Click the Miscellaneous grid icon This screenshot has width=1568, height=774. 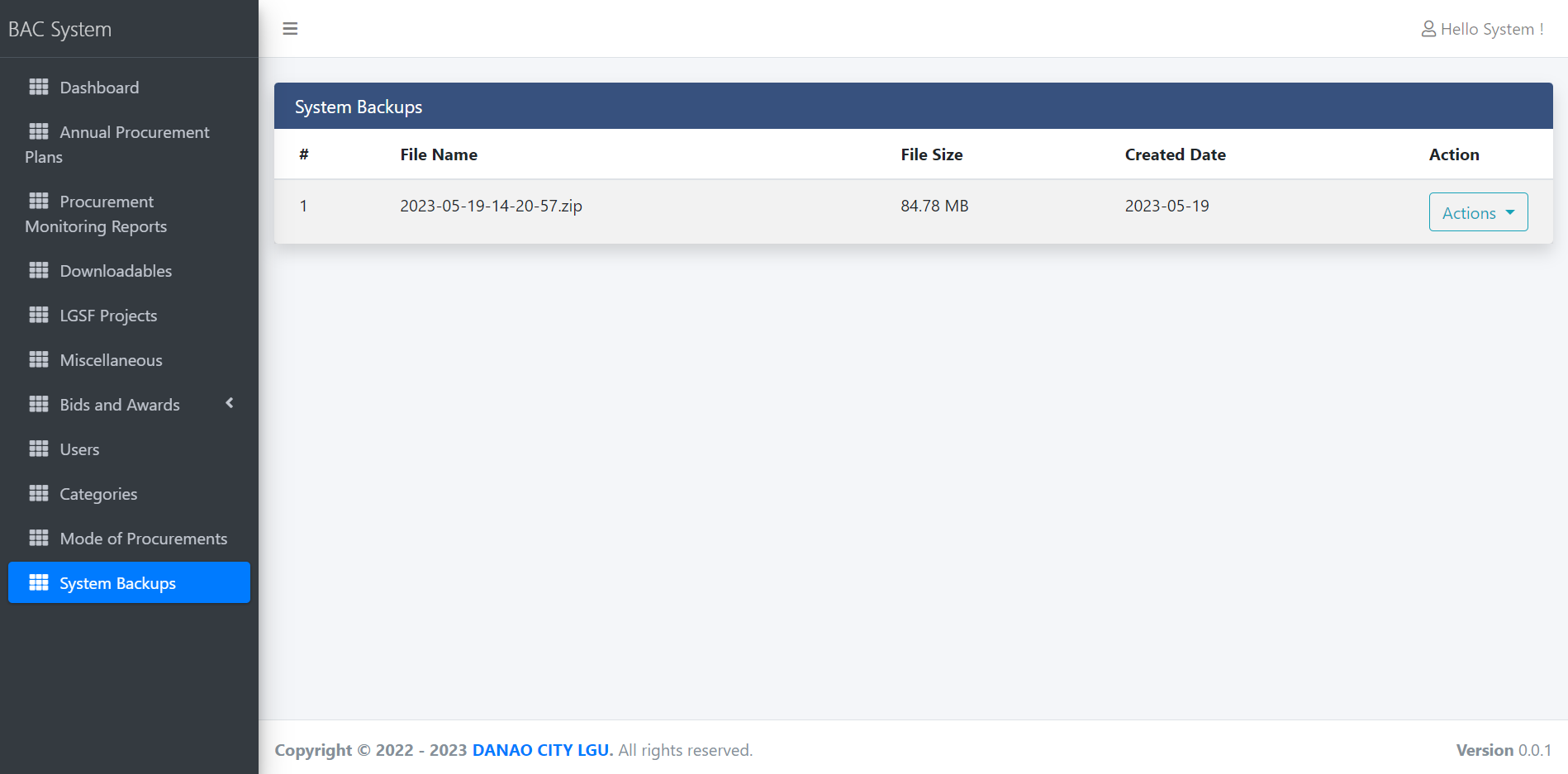point(39,359)
